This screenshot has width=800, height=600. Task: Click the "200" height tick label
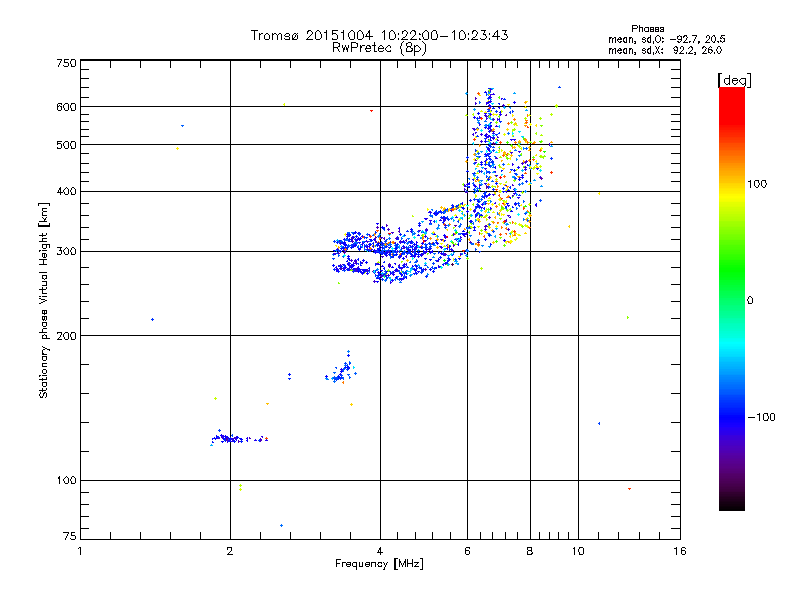tap(66, 336)
